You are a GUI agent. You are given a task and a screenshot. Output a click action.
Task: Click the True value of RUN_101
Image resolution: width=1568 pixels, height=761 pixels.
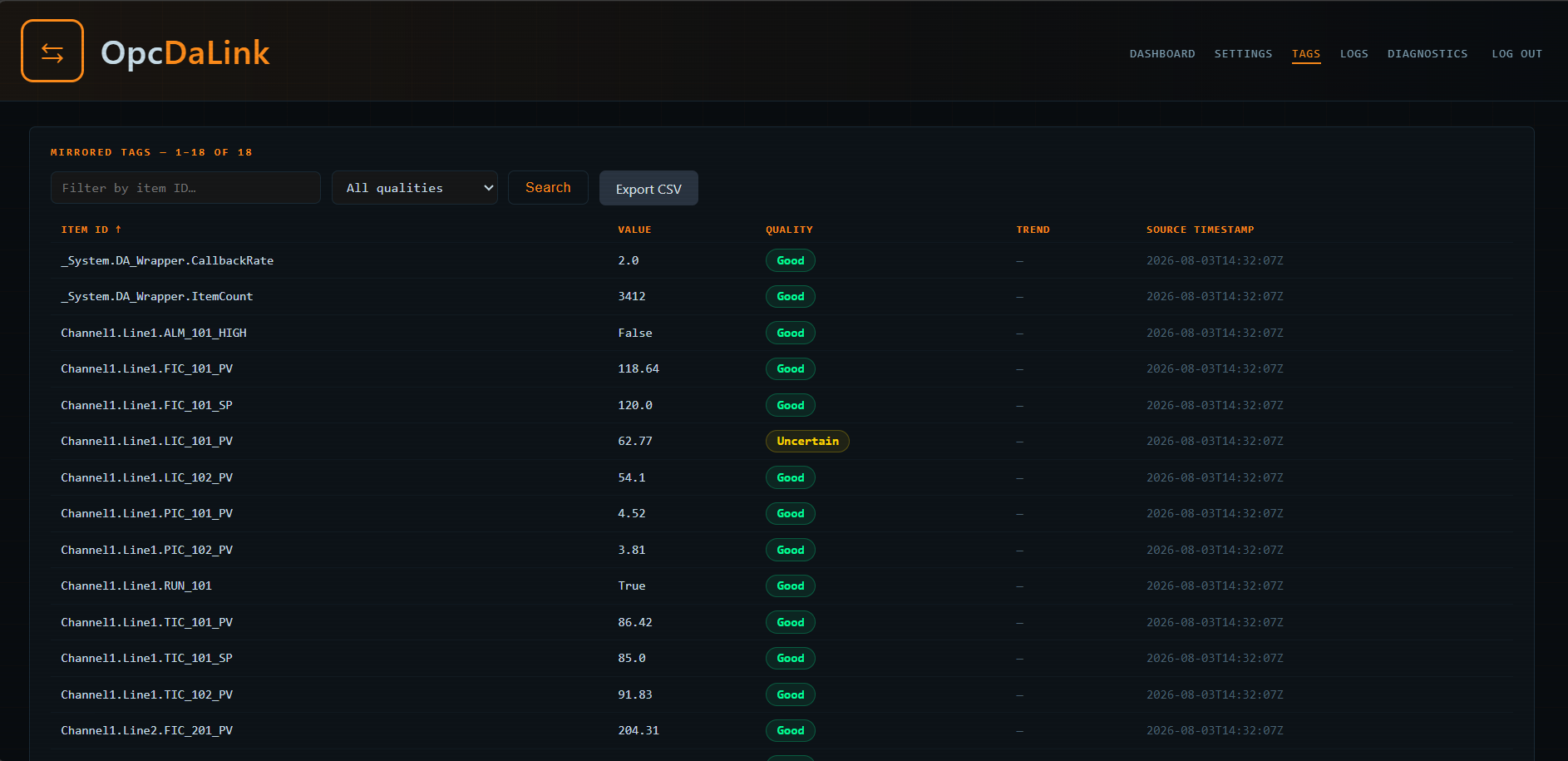(x=632, y=586)
